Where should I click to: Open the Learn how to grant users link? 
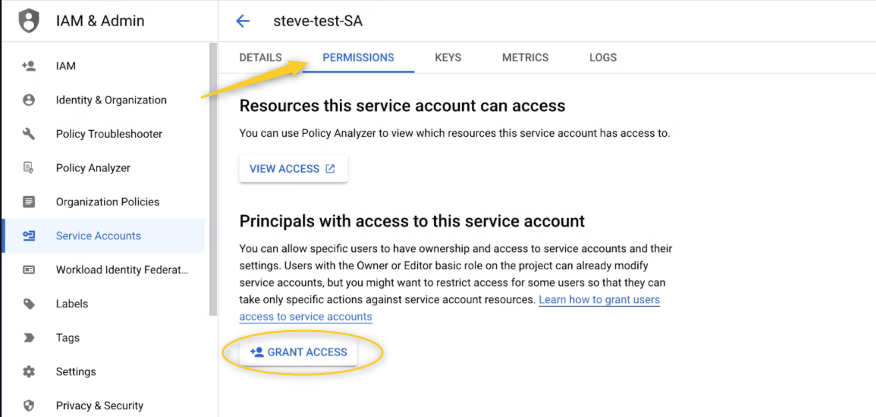click(x=599, y=300)
